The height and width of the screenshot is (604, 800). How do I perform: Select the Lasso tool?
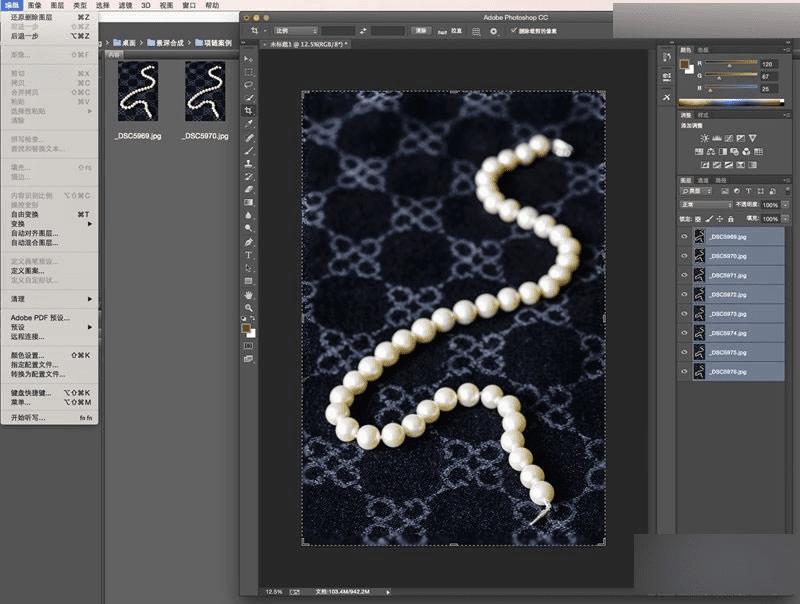pyautogui.click(x=249, y=85)
